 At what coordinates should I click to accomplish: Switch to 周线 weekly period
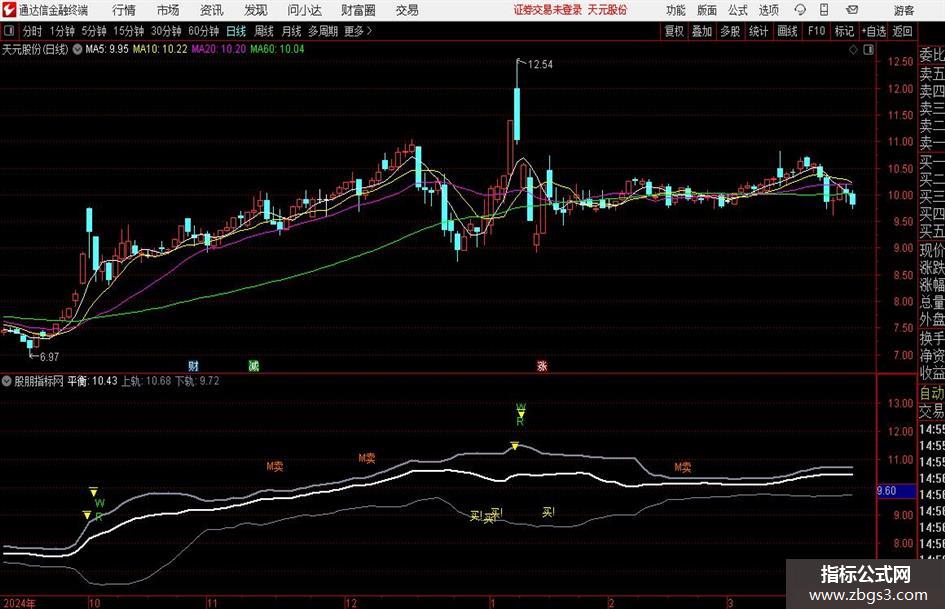click(x=263, y=31)
